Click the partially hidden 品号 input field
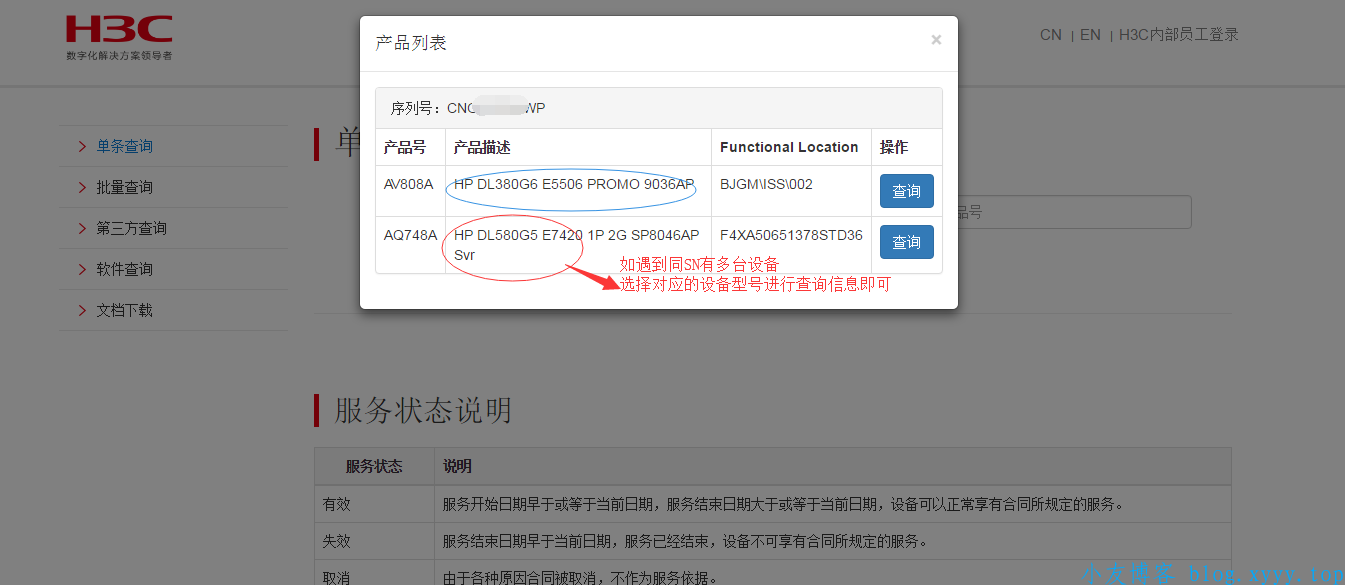The width and height of the screenshot is (1345, 585). click(x=1074, y=212)
